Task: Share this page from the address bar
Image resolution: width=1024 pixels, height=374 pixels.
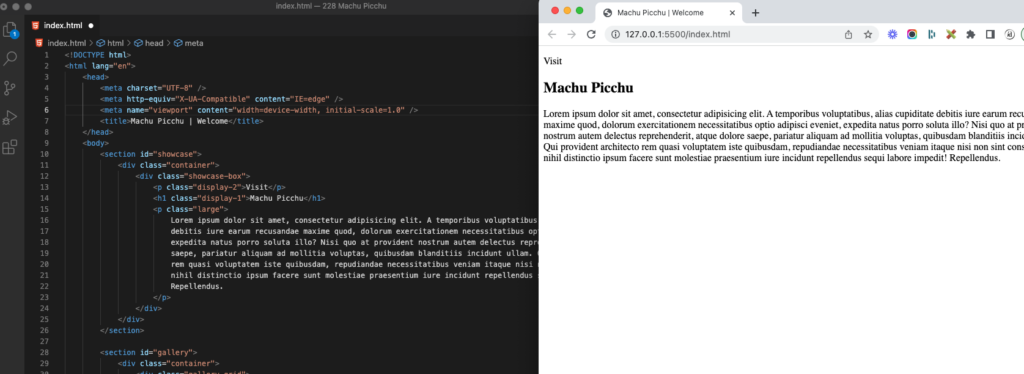Action: pyautogui.click(x=848, y=35)
